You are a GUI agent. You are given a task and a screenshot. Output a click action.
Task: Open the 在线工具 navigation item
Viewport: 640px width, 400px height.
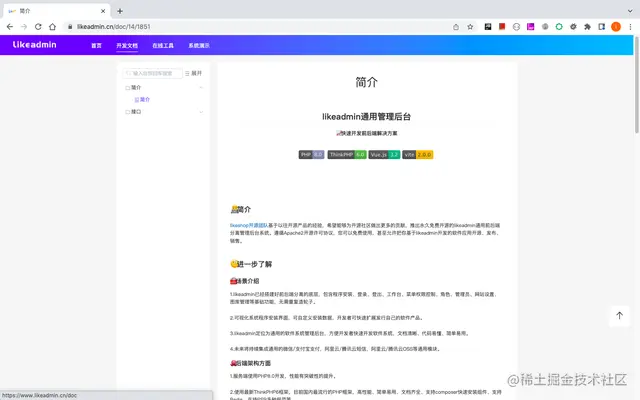(x=163, y=45)
